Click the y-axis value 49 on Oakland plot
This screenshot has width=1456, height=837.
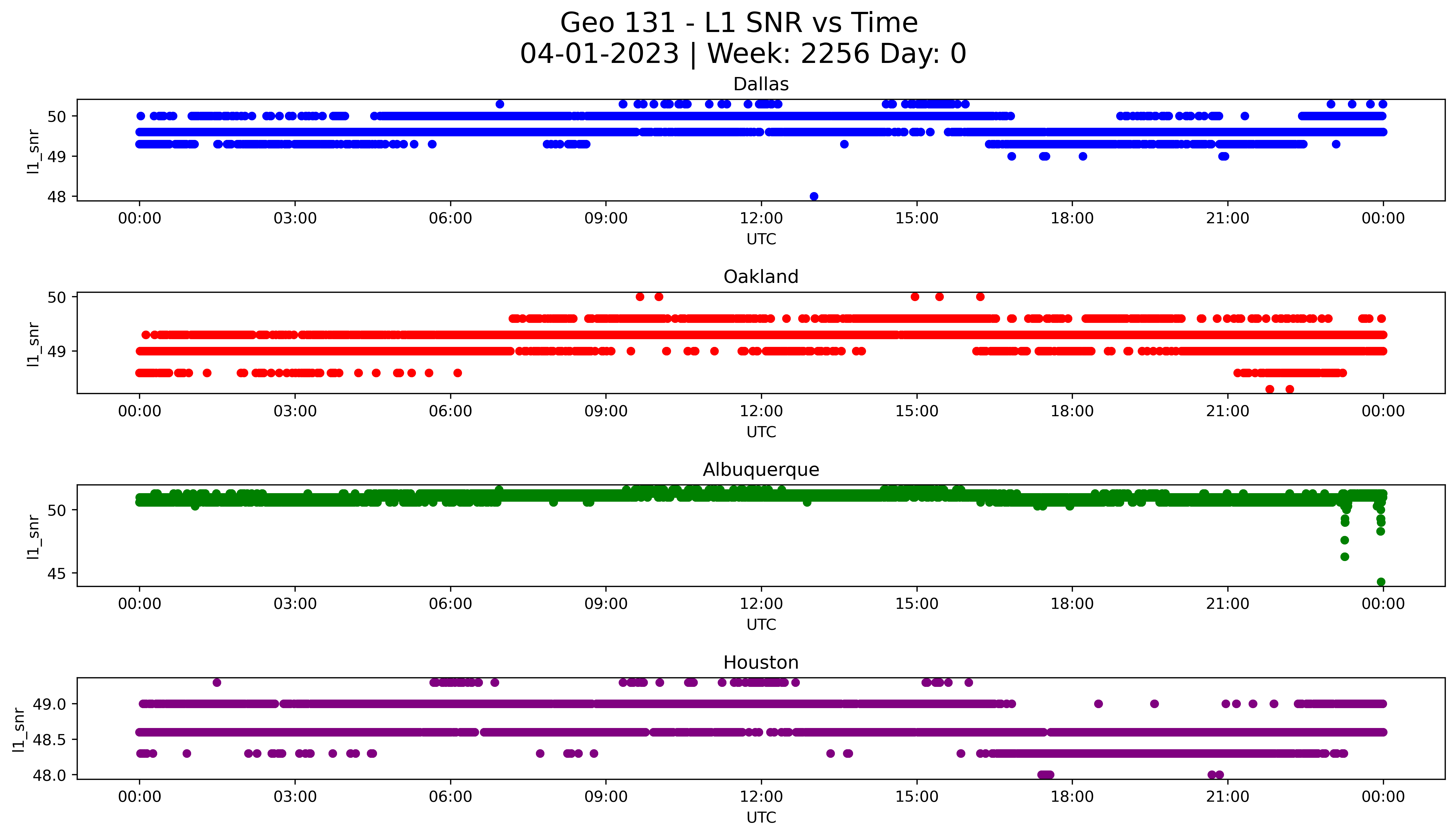[x=57, y=352]
